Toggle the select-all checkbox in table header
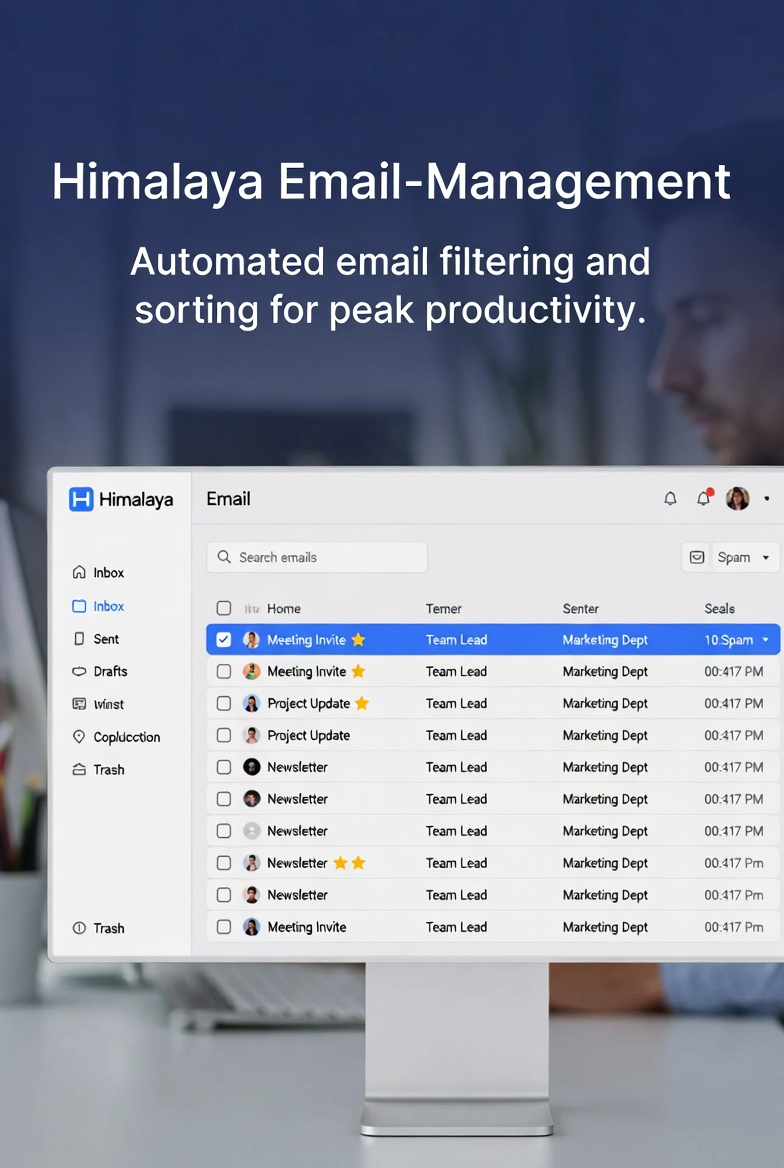Screen dimensions: 784x1168 coord(224,608)
